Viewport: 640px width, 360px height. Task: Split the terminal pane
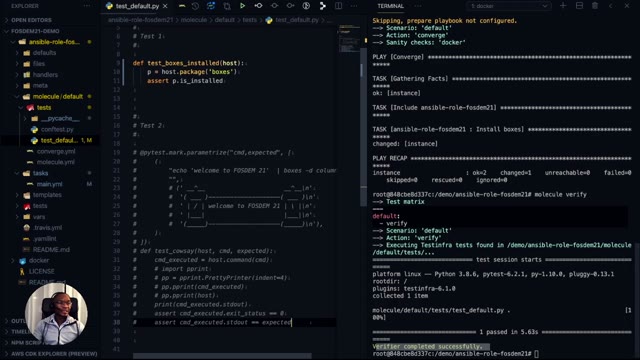coord(579,6)
